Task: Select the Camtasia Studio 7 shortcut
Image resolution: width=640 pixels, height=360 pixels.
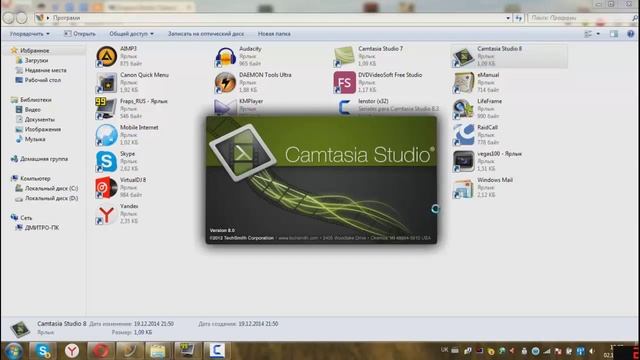Action: [344, 56]
